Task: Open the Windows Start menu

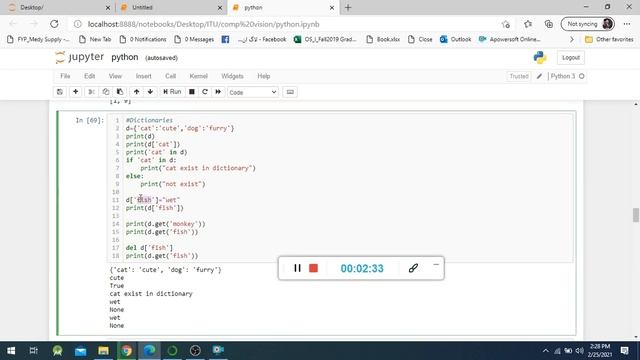Action: [11, 350]
